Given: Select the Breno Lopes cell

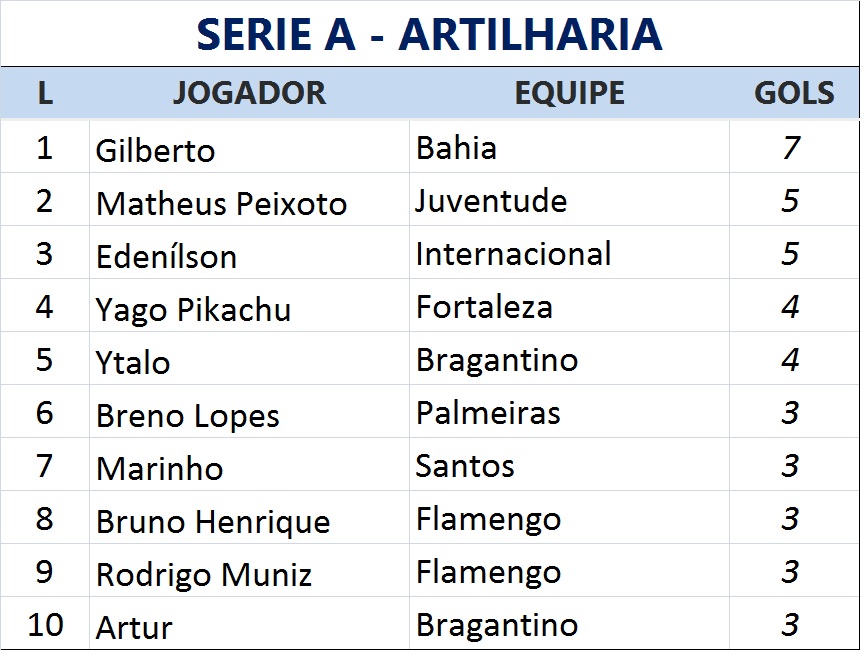Looking at the screenshot, I should coord(249,412).
